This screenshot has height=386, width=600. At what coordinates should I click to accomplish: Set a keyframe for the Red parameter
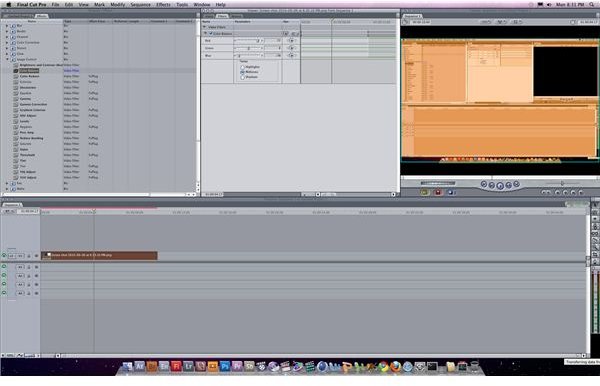tap(292, 41)
